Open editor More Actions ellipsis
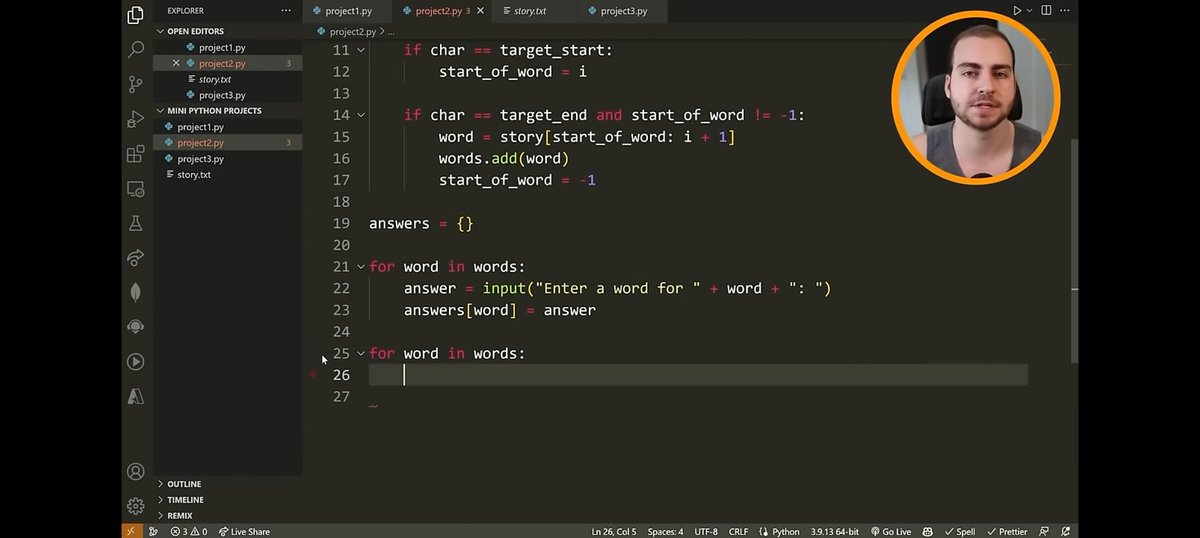Viewport: 1200px width, 538px height. click(1065, 11)
